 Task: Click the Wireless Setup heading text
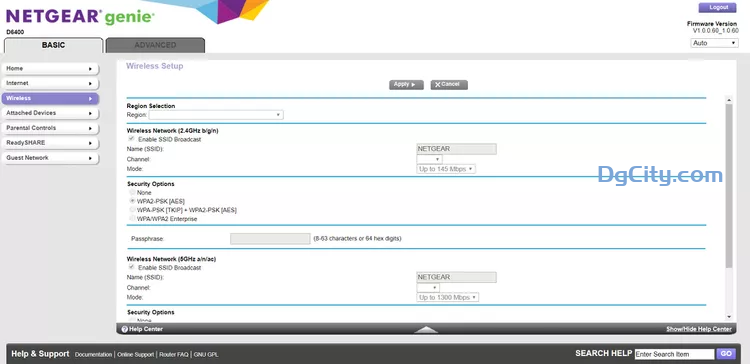point(154,66)
